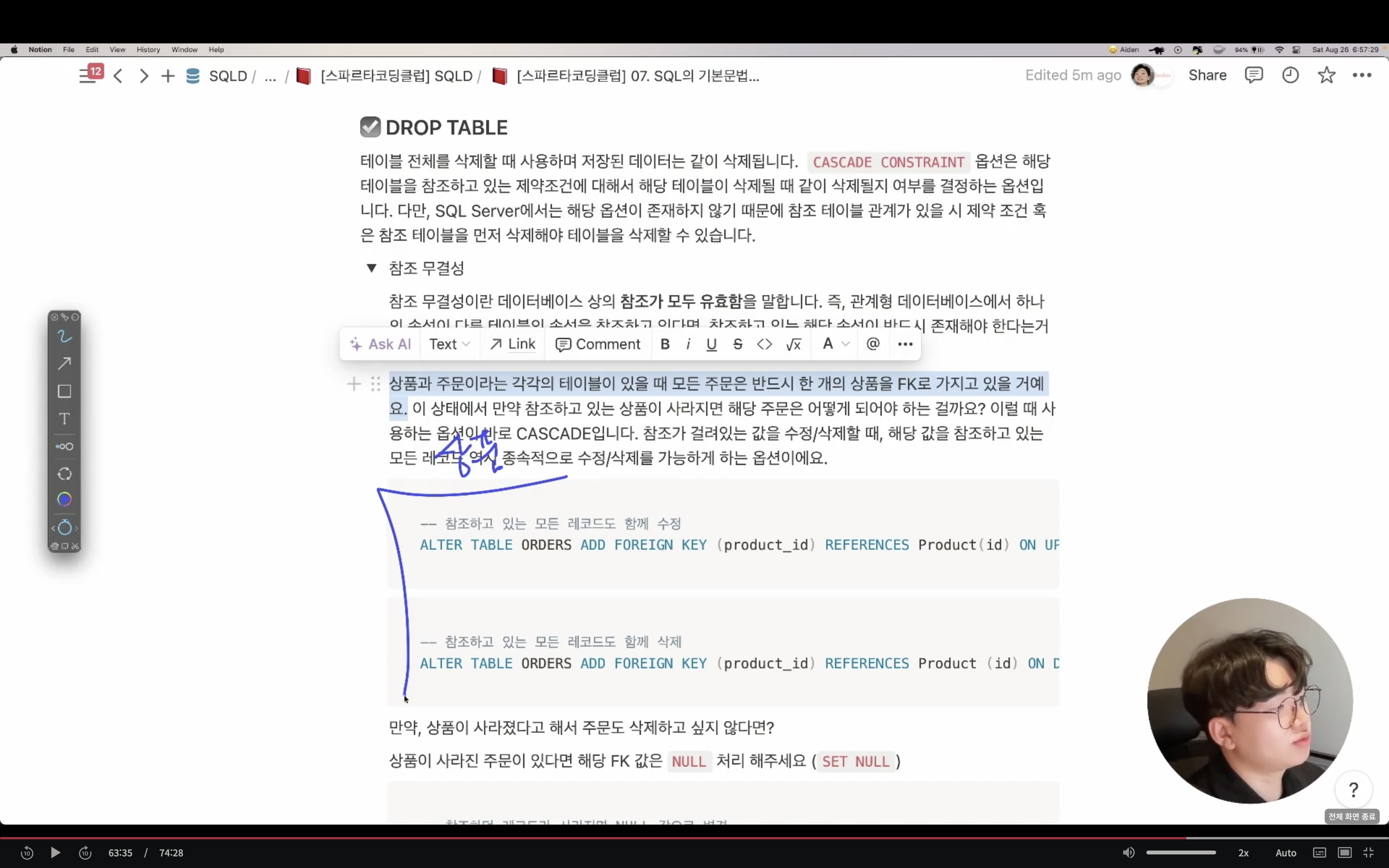Open page updates history clock icon
This screenshot has height=868, width=1389.
click(x=1290, y=75)
